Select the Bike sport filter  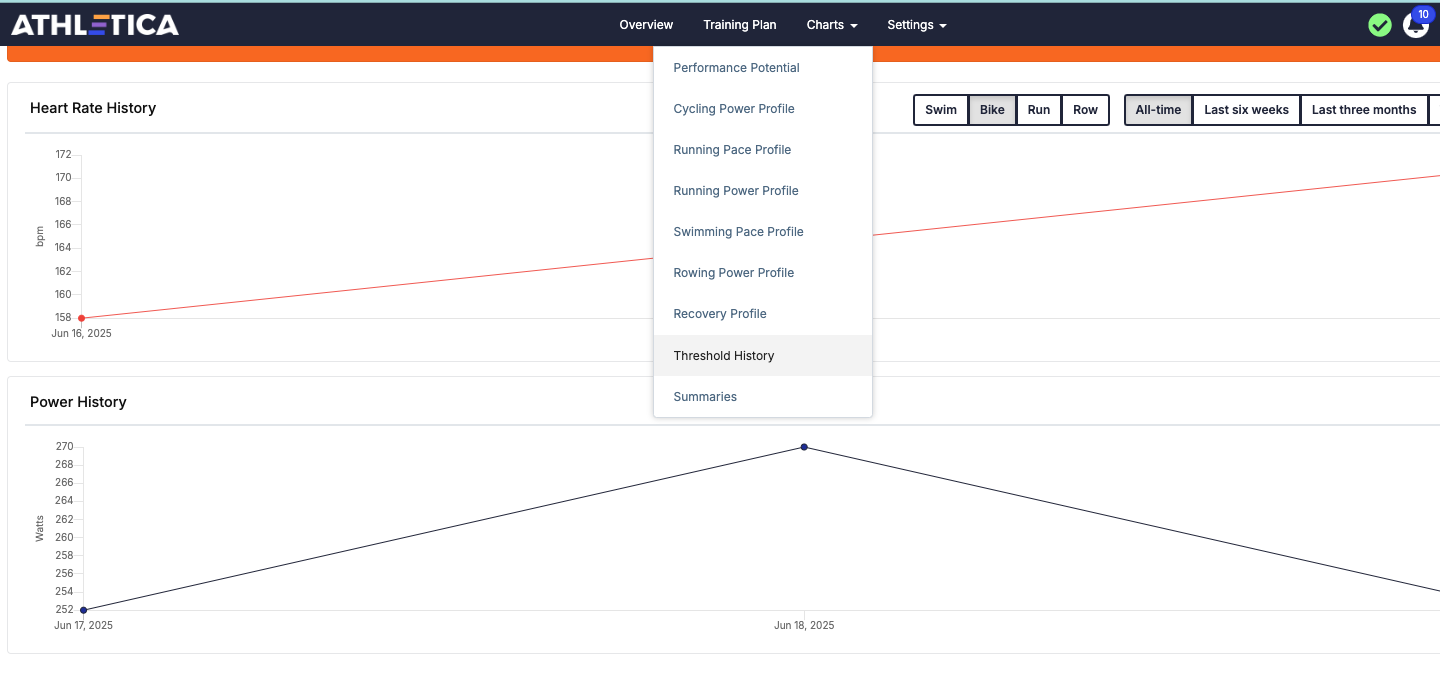click(992, 110)
